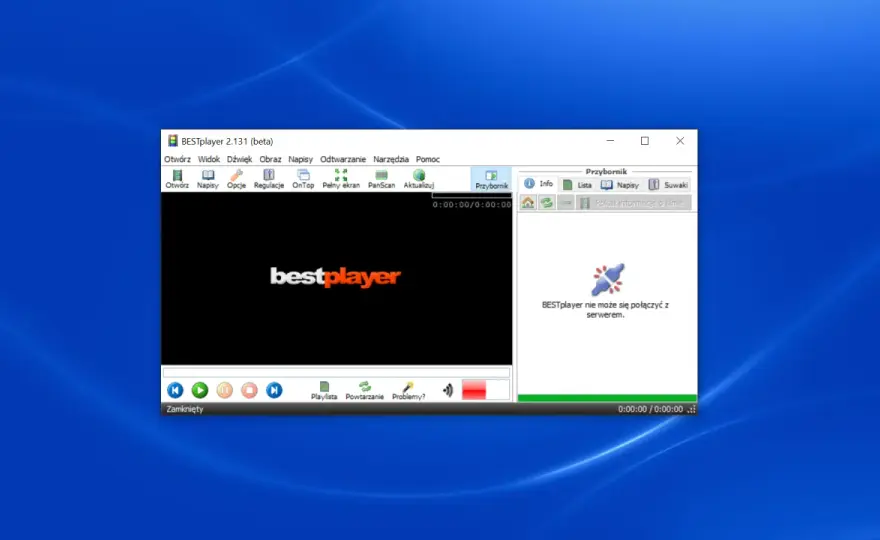
Task: Click the Zamknięty status text
Action: [185, 409]
